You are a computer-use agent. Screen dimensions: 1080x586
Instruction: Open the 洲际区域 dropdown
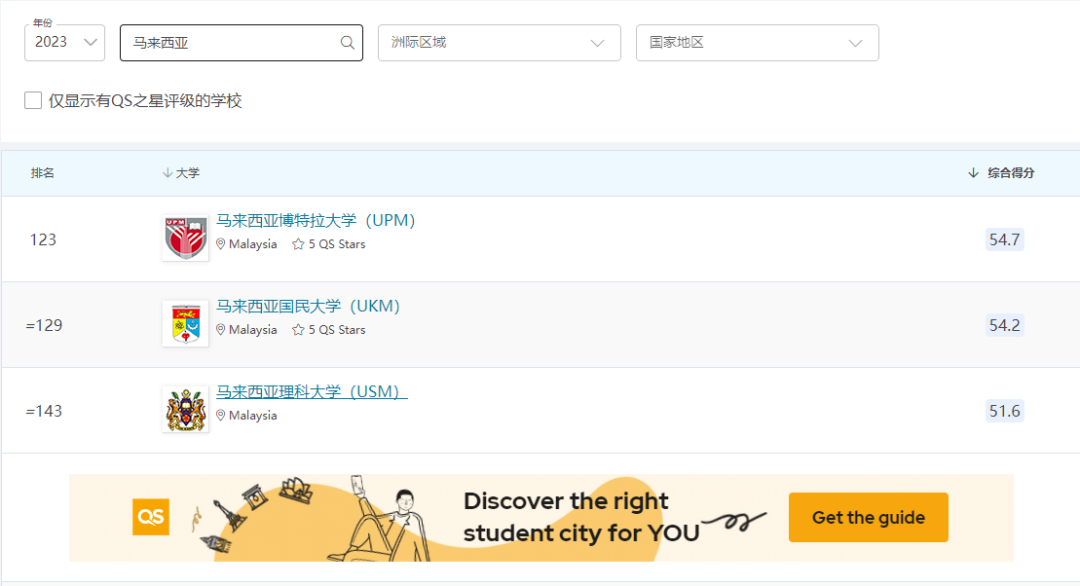tap(499, 43)
